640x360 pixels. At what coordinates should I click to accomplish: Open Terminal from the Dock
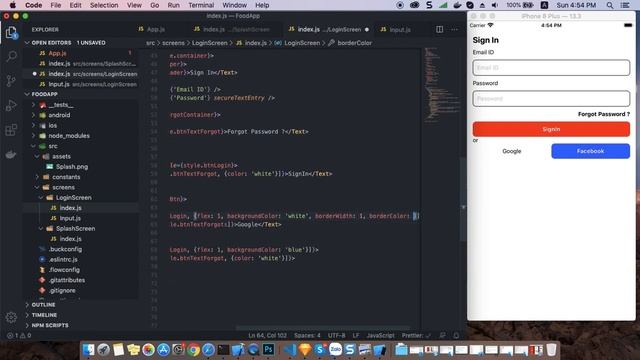pyautogui.click(x=223, y=350)
